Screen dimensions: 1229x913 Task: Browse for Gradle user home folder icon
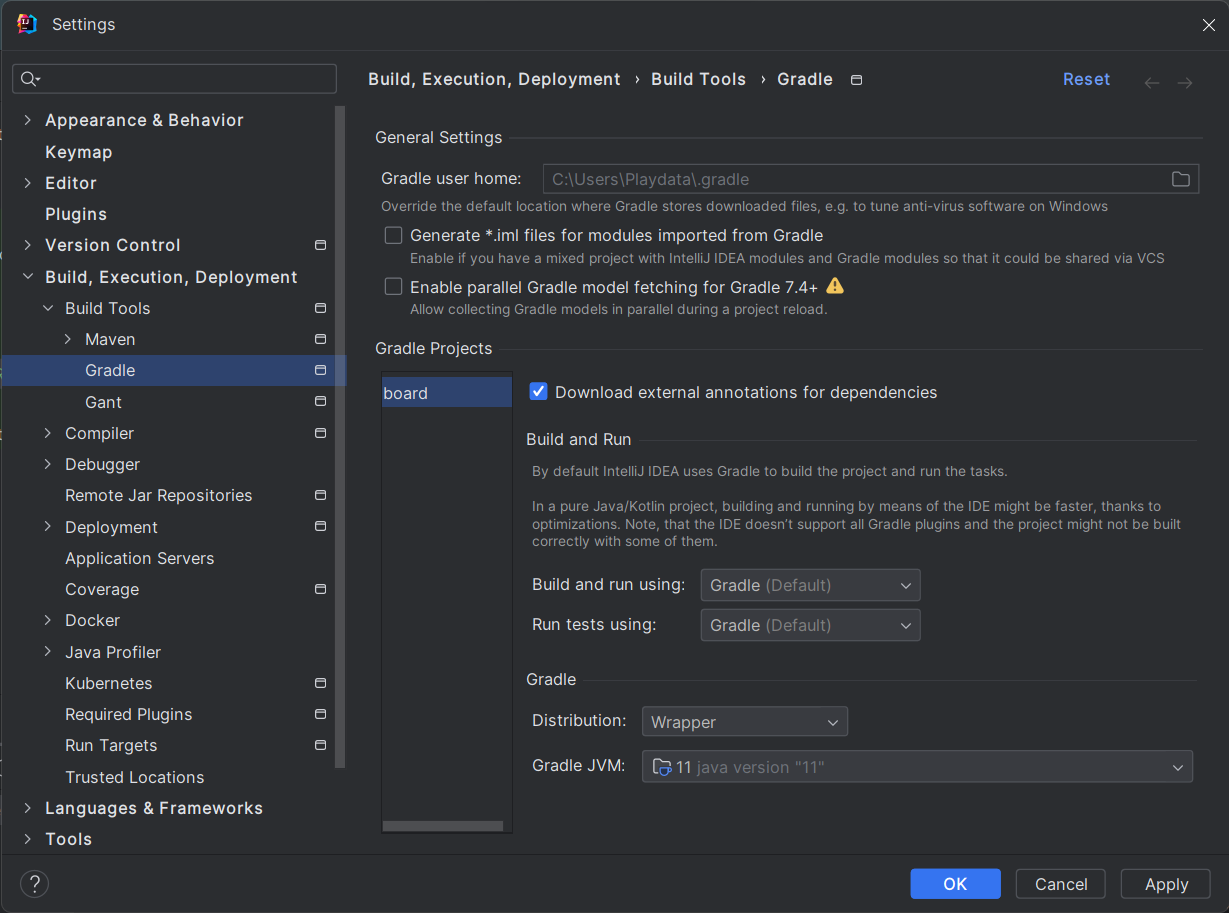tap(1181, 179)
